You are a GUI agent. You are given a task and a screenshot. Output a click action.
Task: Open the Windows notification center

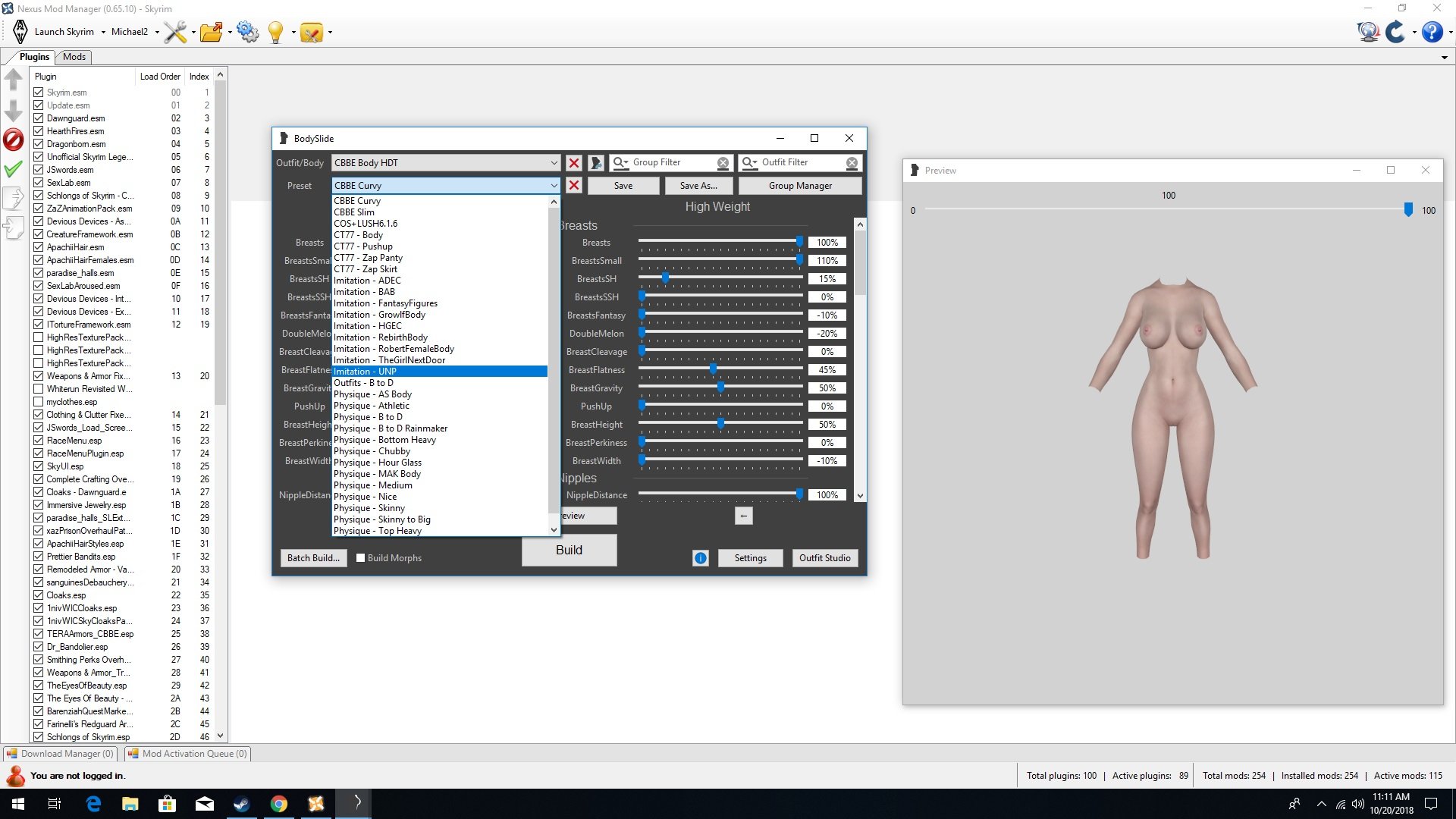(x=1431, y=804)
